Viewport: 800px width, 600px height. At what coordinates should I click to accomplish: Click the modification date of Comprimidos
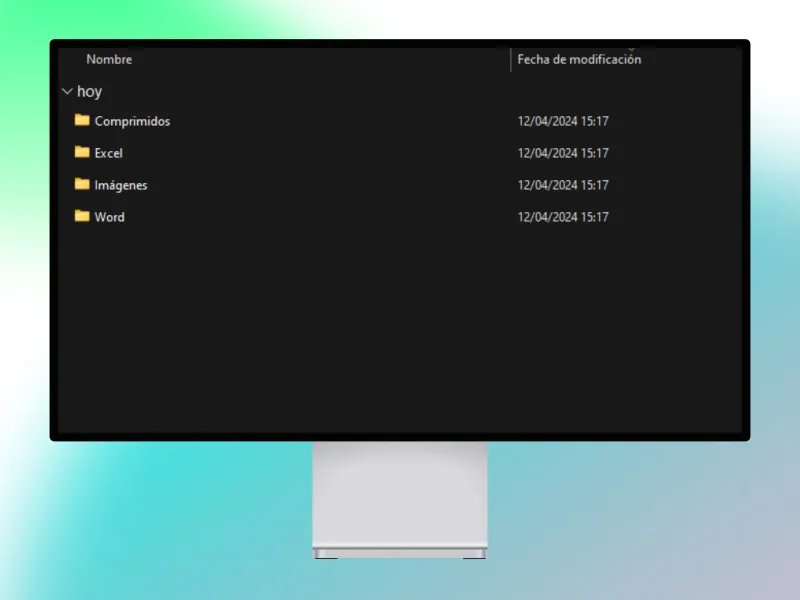(x=563, y=121)
